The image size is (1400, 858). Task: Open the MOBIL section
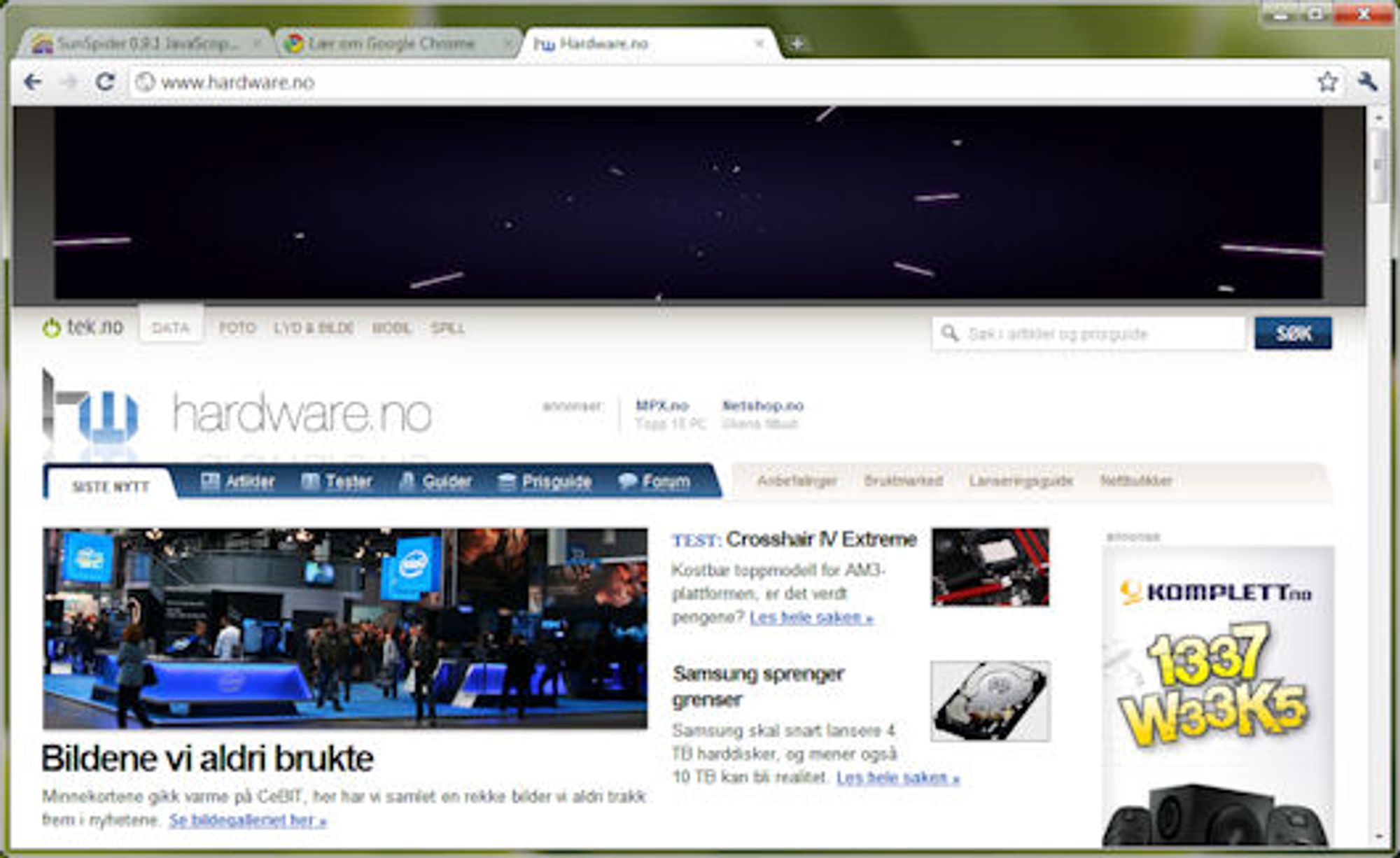coord(391,328)
